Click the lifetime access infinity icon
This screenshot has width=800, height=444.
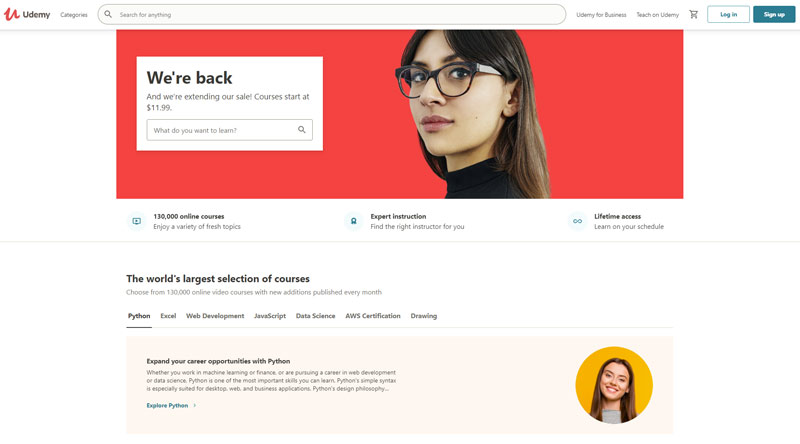coord(577,221)
